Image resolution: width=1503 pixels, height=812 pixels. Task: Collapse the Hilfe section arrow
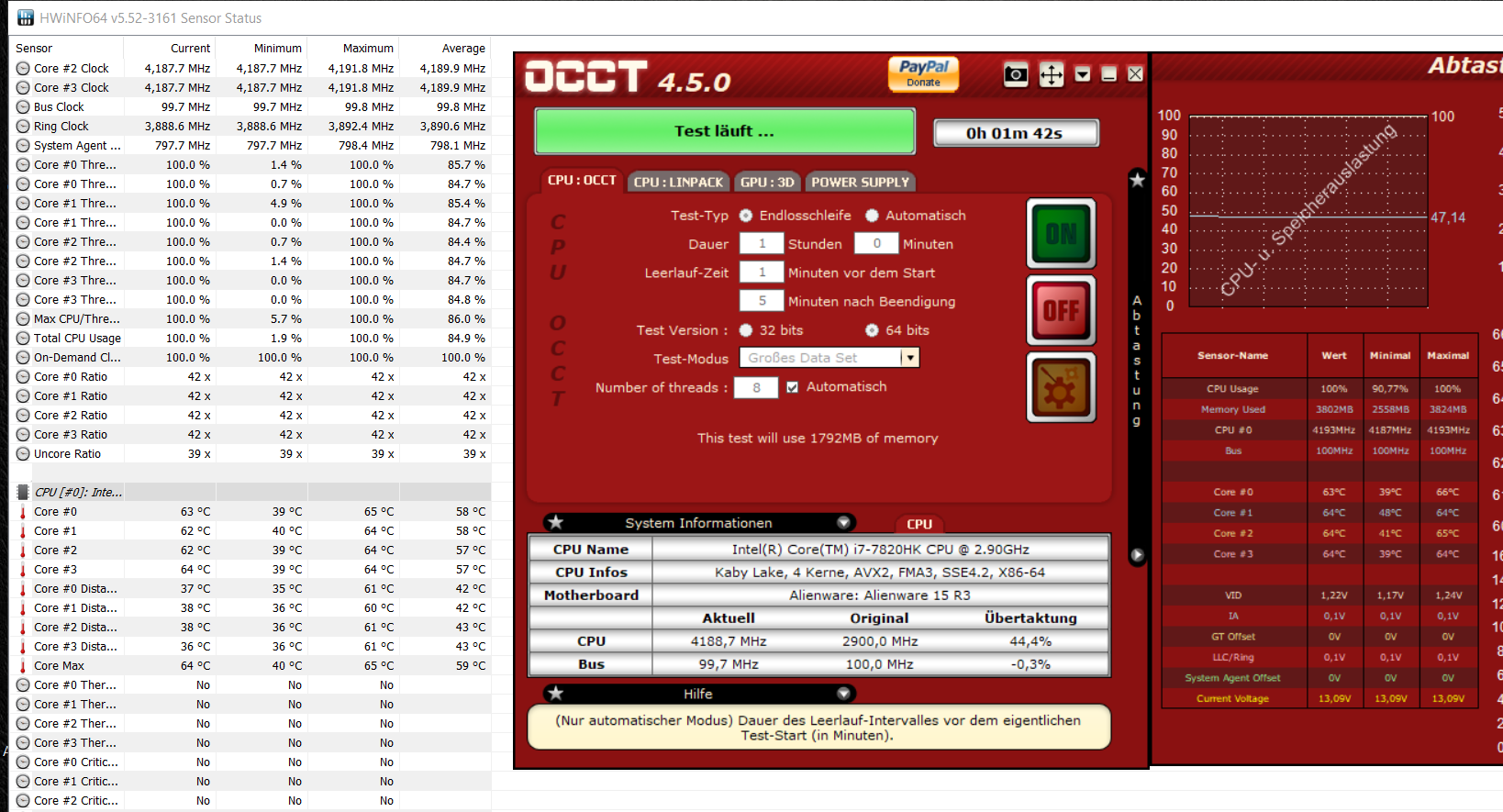(843, 694)
